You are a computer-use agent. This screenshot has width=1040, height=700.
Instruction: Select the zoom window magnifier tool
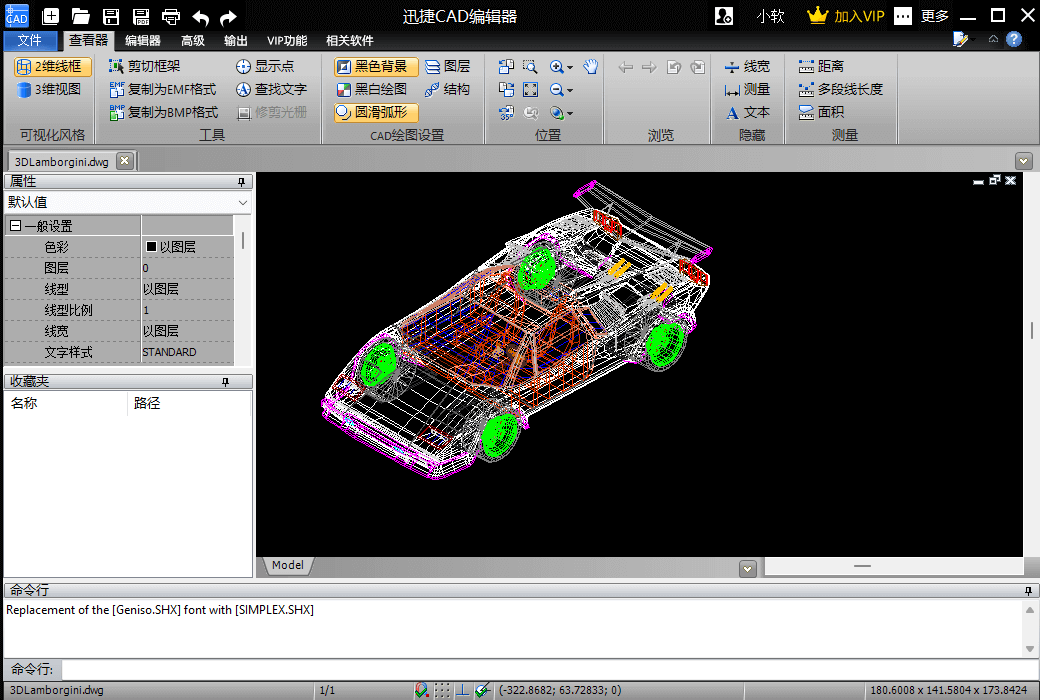530,66
